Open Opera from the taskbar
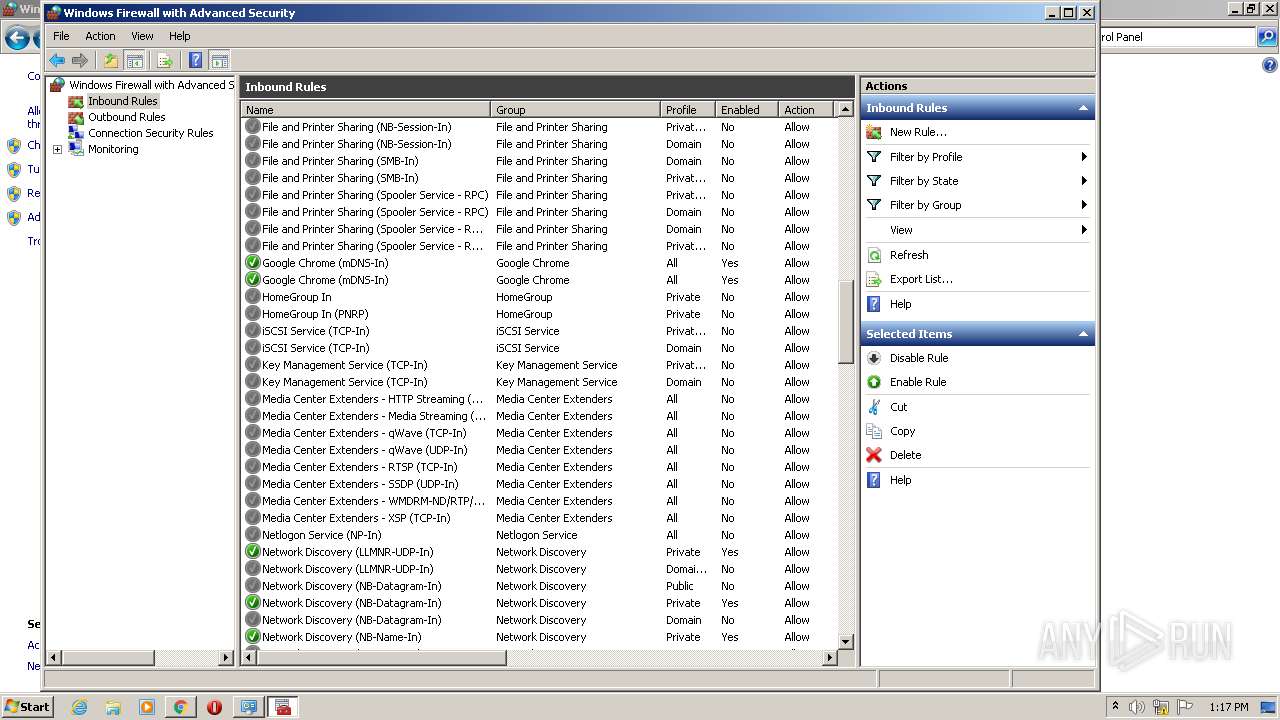The height and width of the screenshot is (720, 1280). click(x=214, y=707)
